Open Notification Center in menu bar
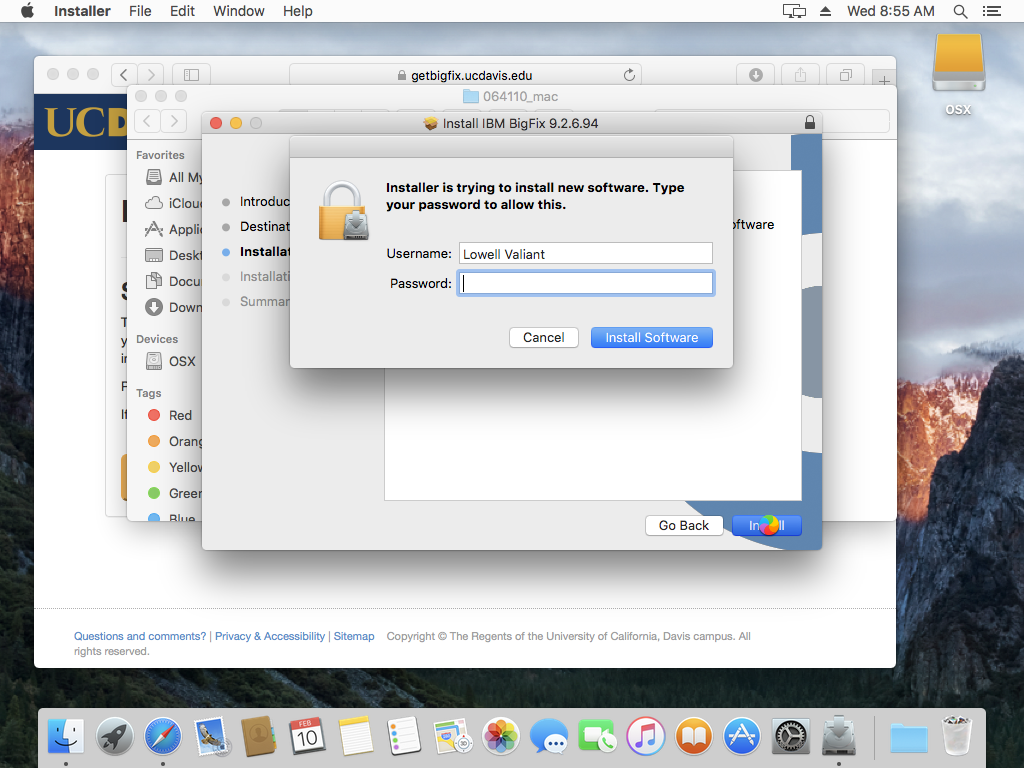 click(991, 11)
